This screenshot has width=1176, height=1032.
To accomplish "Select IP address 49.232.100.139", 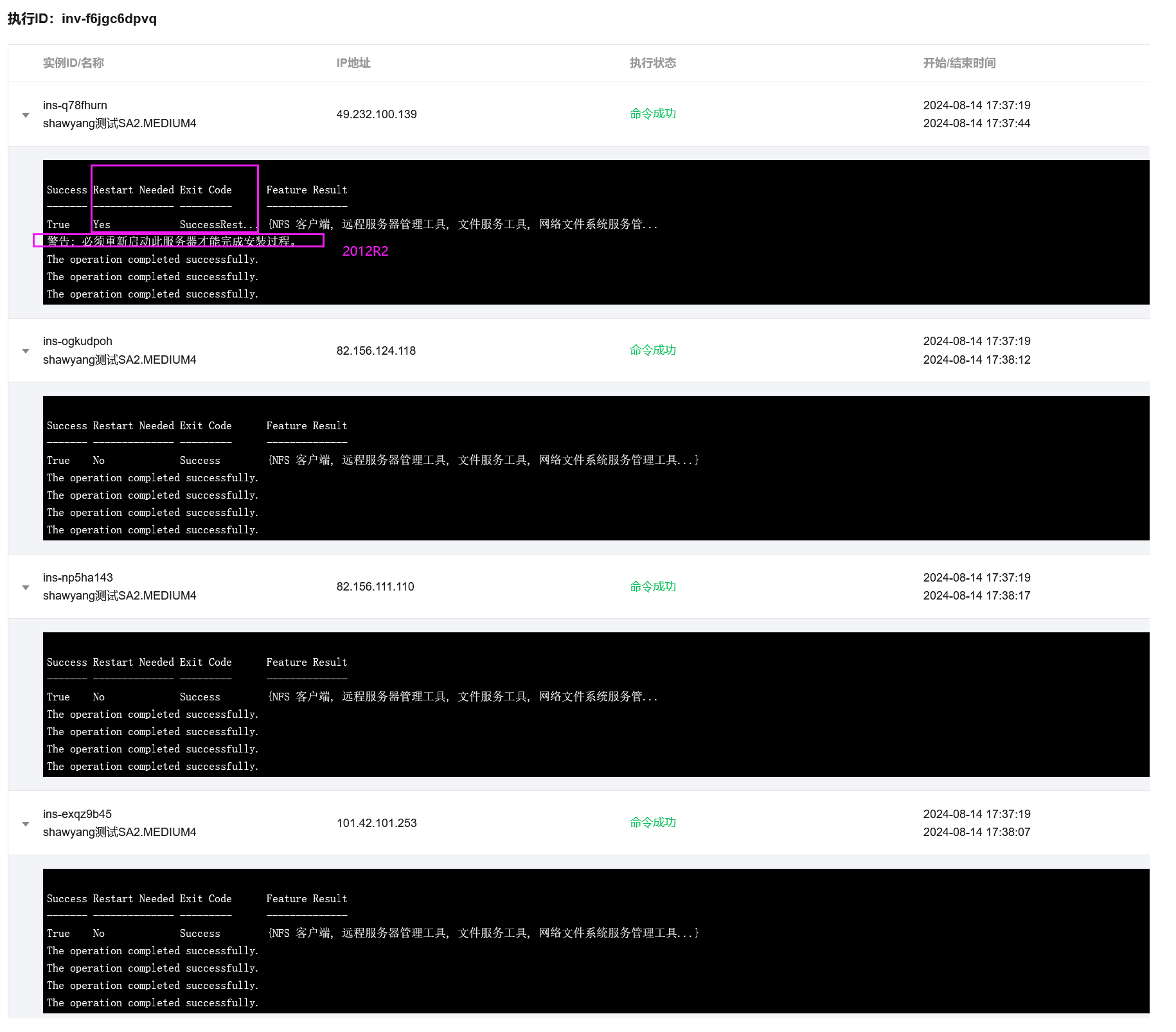I will click(377, 114).
